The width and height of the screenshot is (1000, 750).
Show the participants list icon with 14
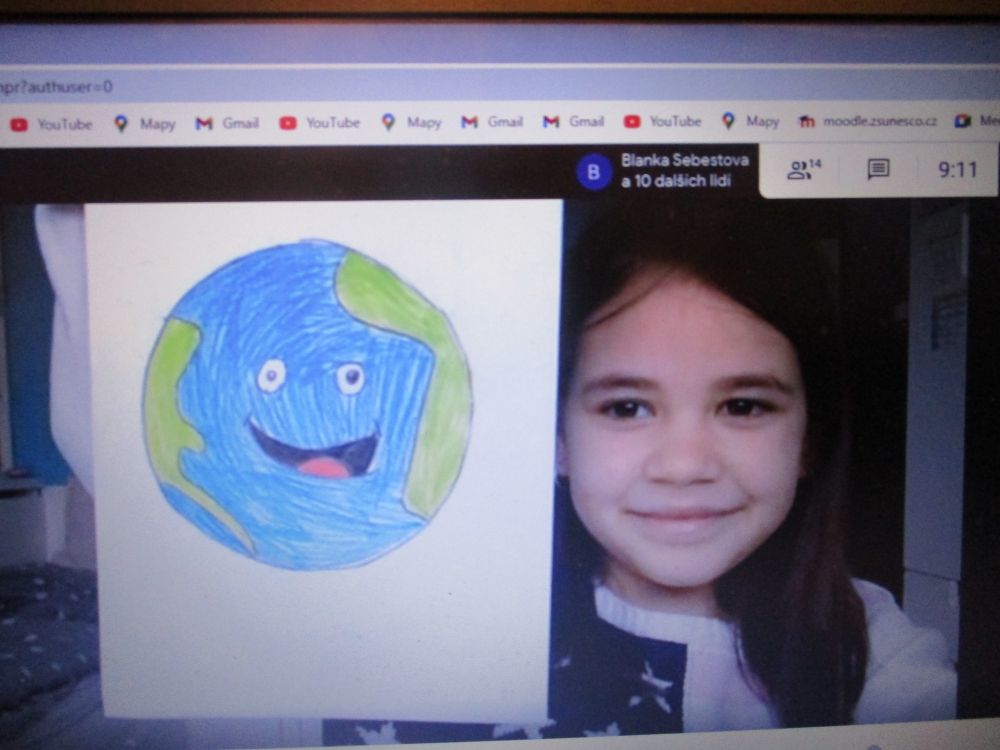click(x=804, y=170)
